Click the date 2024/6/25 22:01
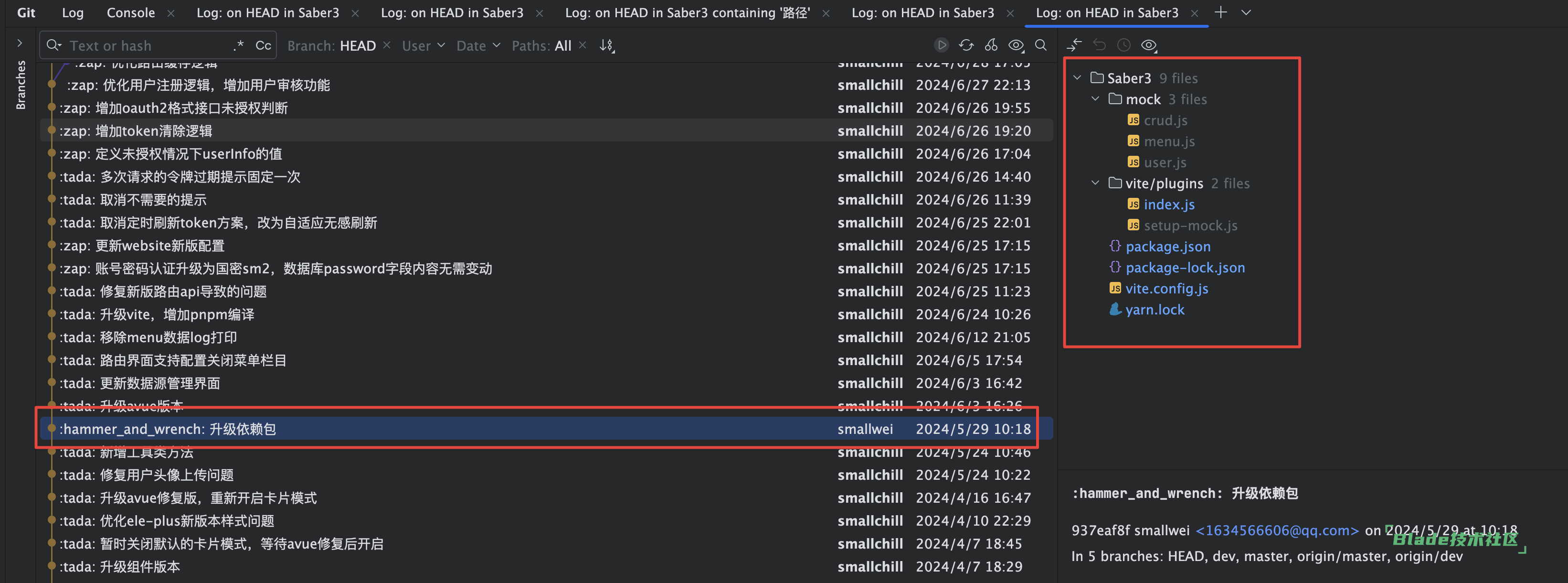1568x583 pixels. click(x=973, y=222)
